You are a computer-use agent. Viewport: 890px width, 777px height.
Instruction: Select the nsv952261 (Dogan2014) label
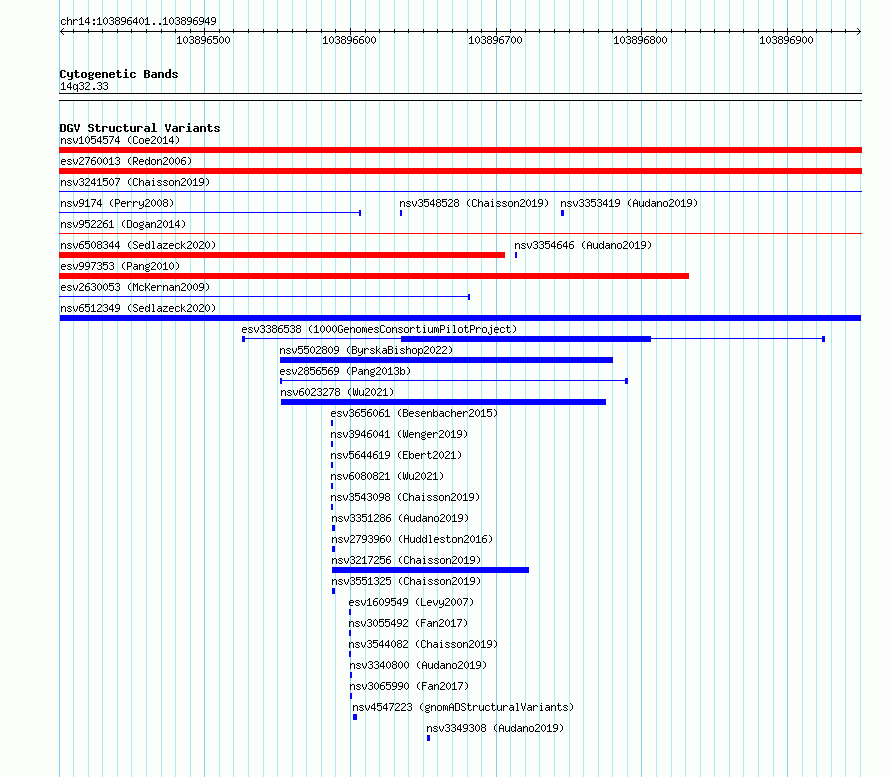click(123, 224)
